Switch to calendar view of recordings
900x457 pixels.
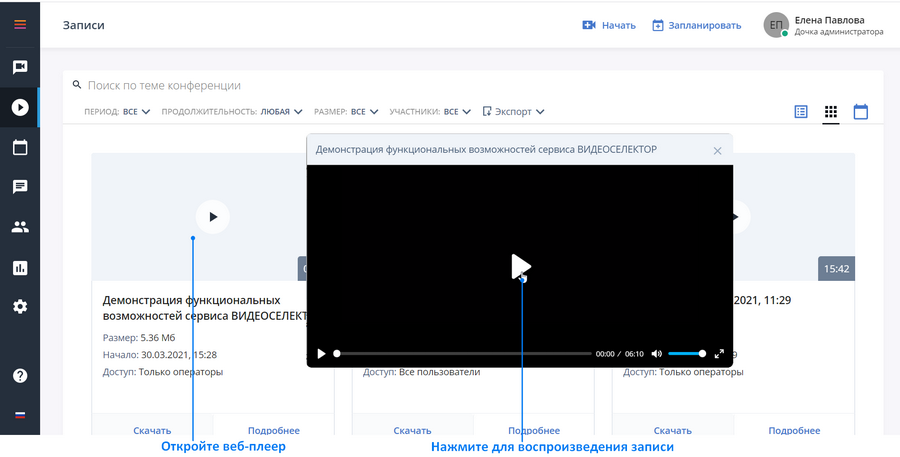pyautogui.click(x=860, y=111)
